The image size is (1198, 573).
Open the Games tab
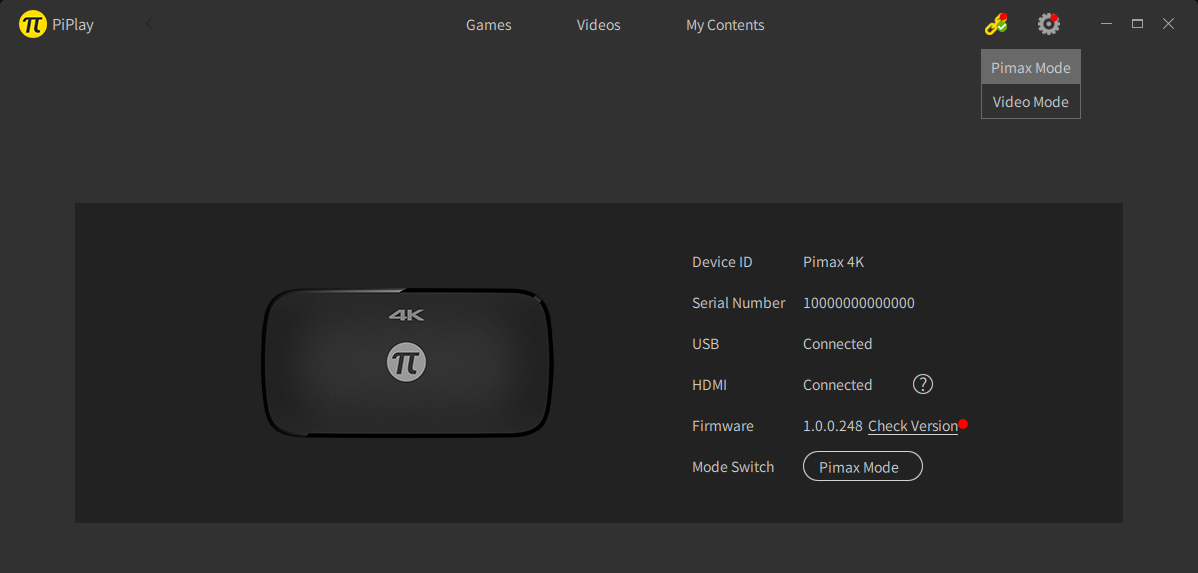489,25
